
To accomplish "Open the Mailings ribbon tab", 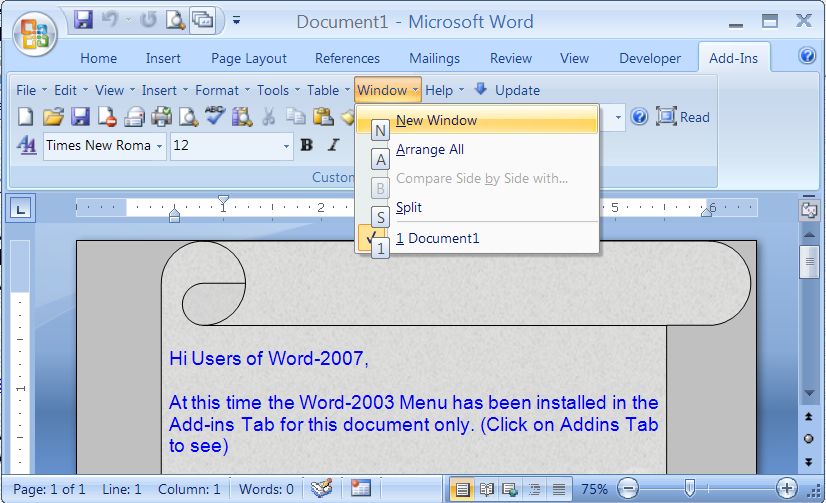I will (434, 58).
